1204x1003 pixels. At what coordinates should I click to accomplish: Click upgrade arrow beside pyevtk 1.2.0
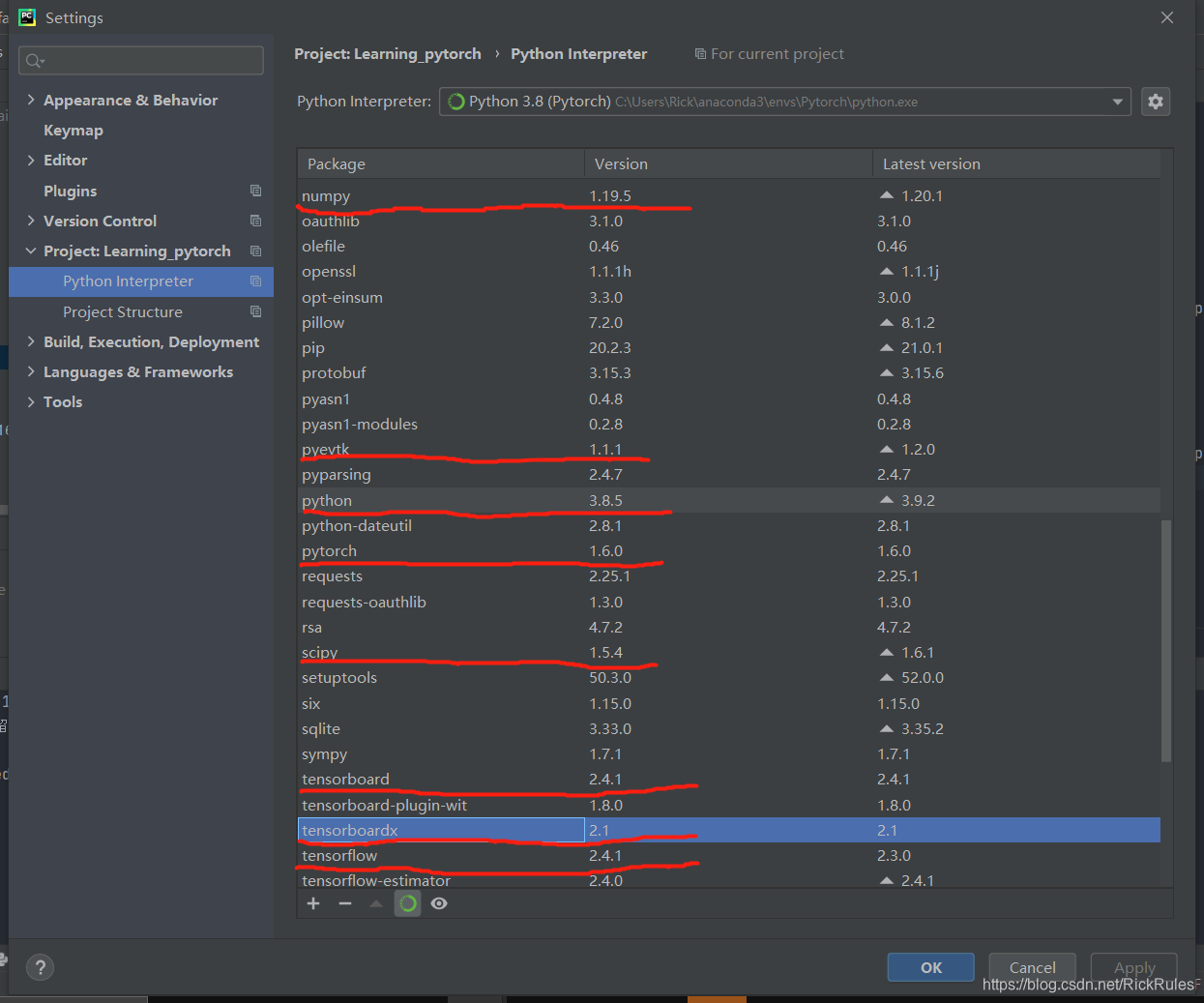click(886, 449)
